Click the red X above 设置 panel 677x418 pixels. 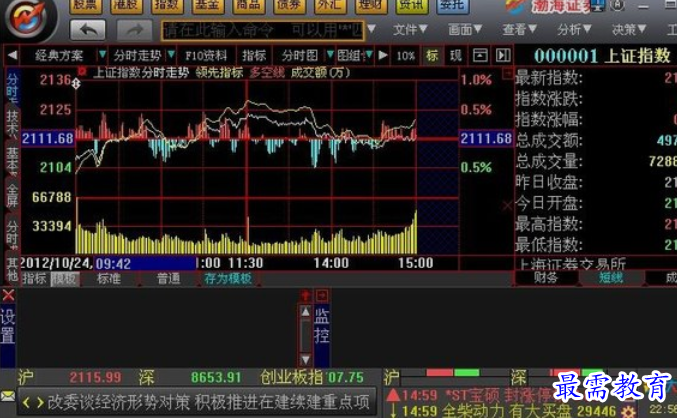8,295
